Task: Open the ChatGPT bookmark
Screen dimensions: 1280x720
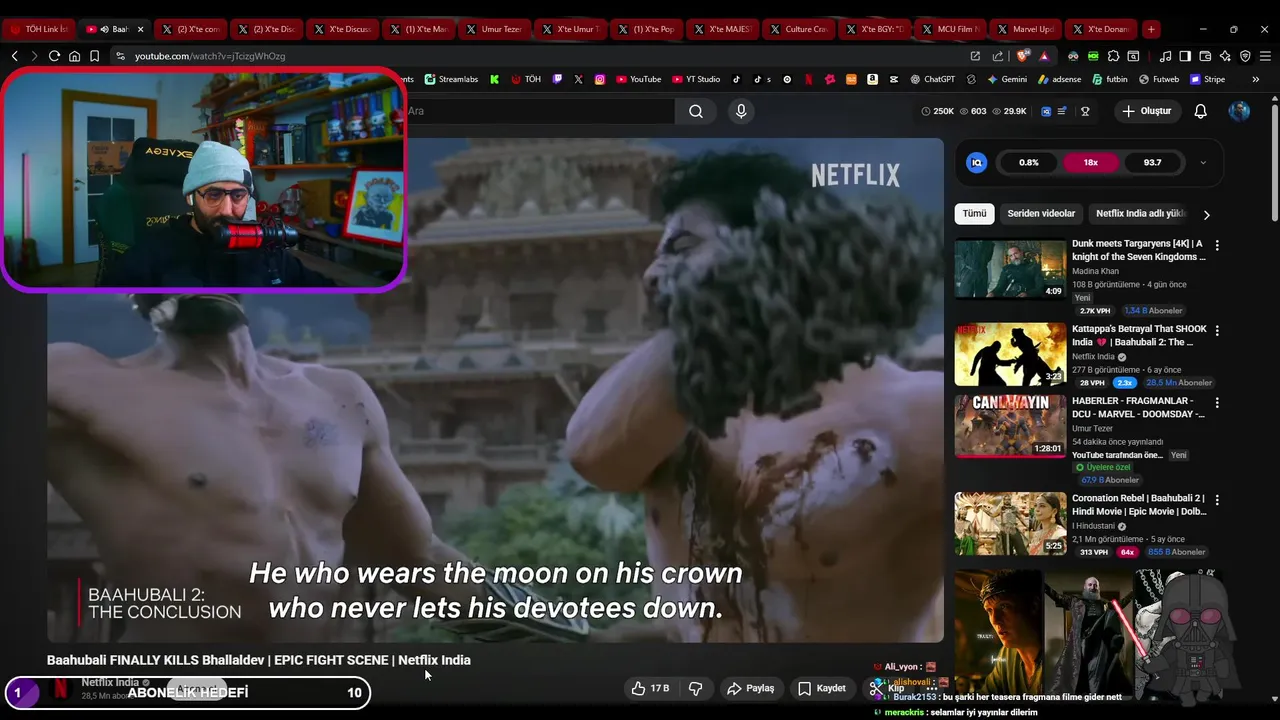Action: coord(933,79)
